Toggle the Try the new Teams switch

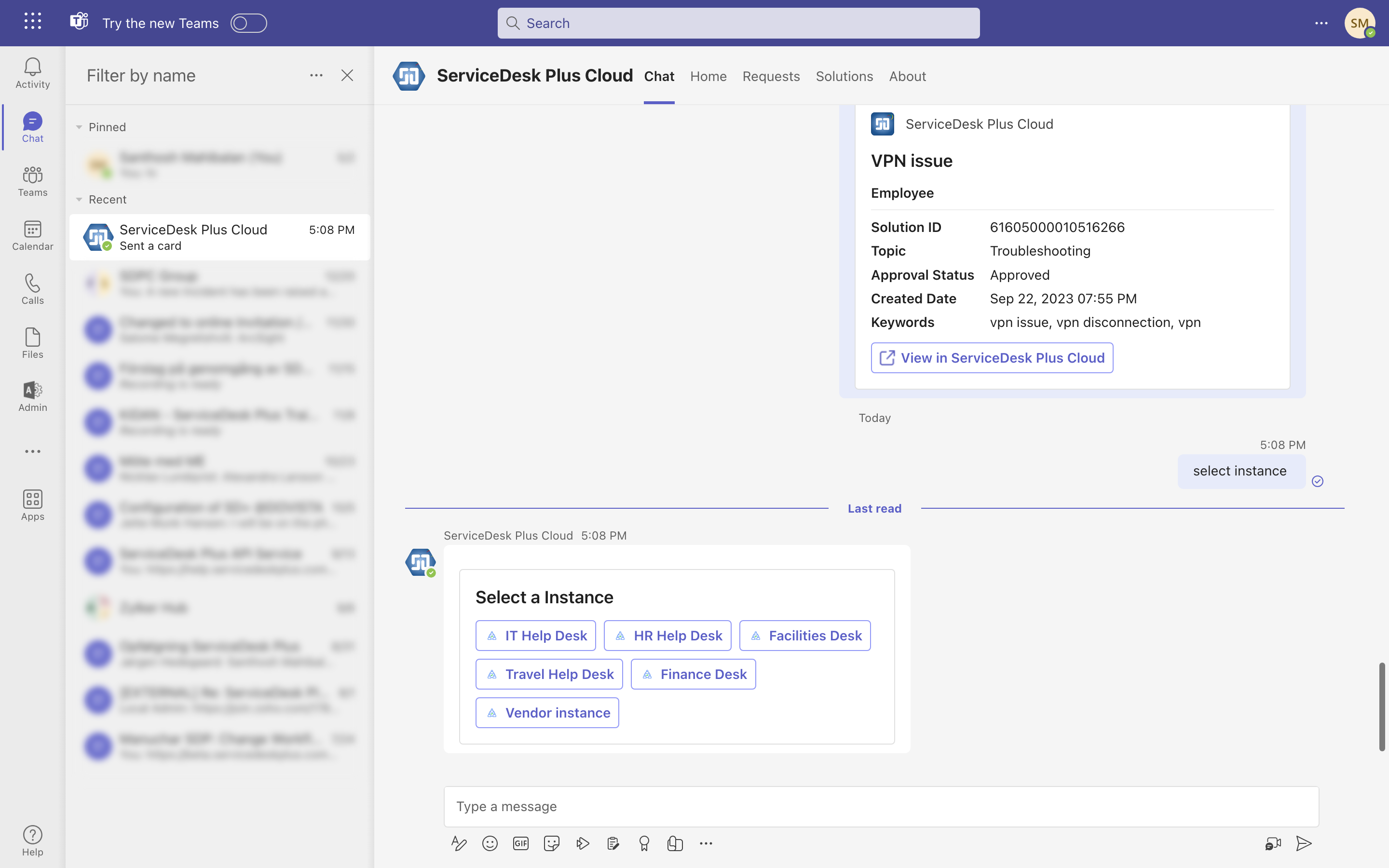(x=248, y=23)
